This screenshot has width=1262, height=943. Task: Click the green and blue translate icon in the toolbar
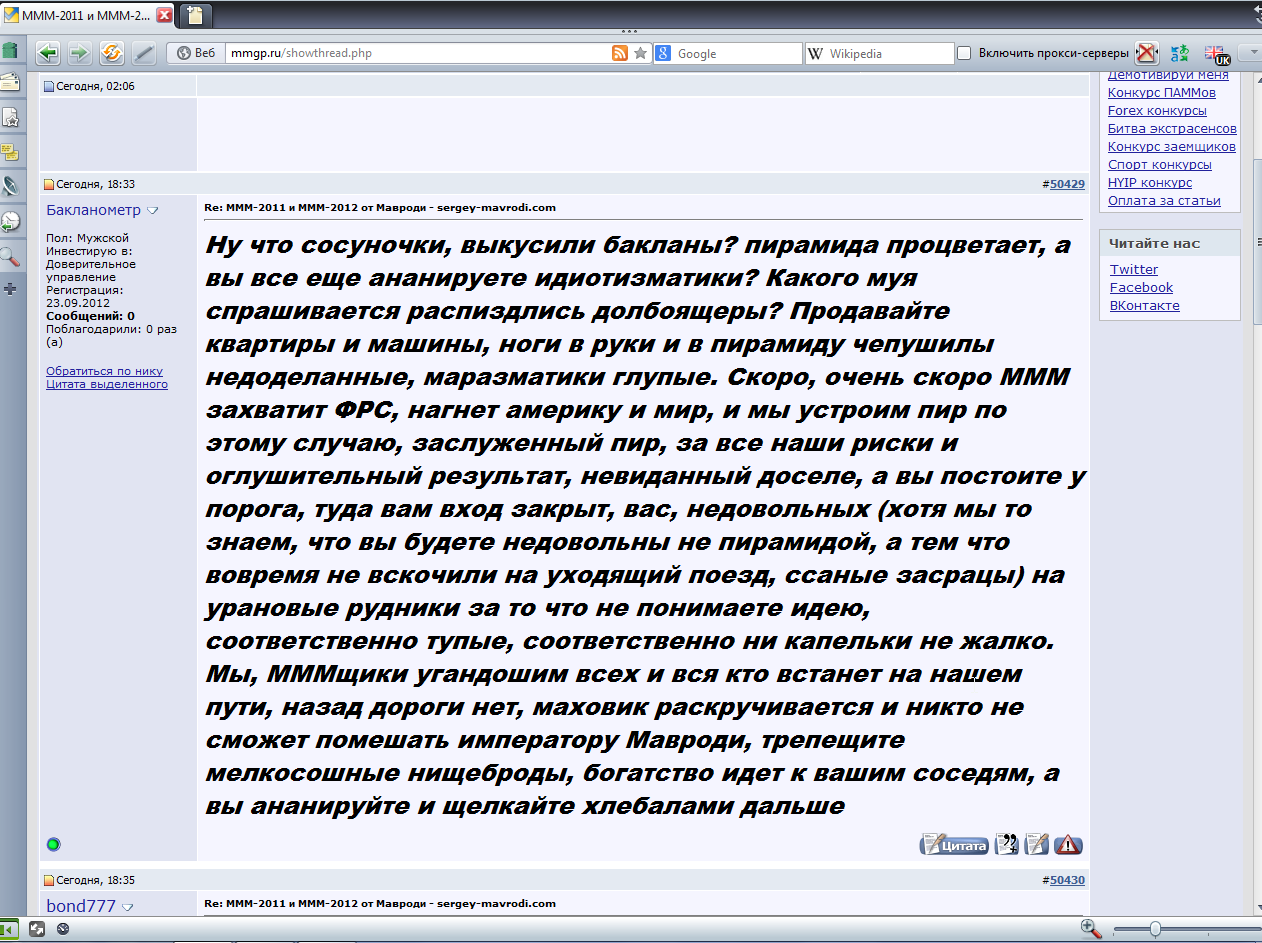(1180, 53)
